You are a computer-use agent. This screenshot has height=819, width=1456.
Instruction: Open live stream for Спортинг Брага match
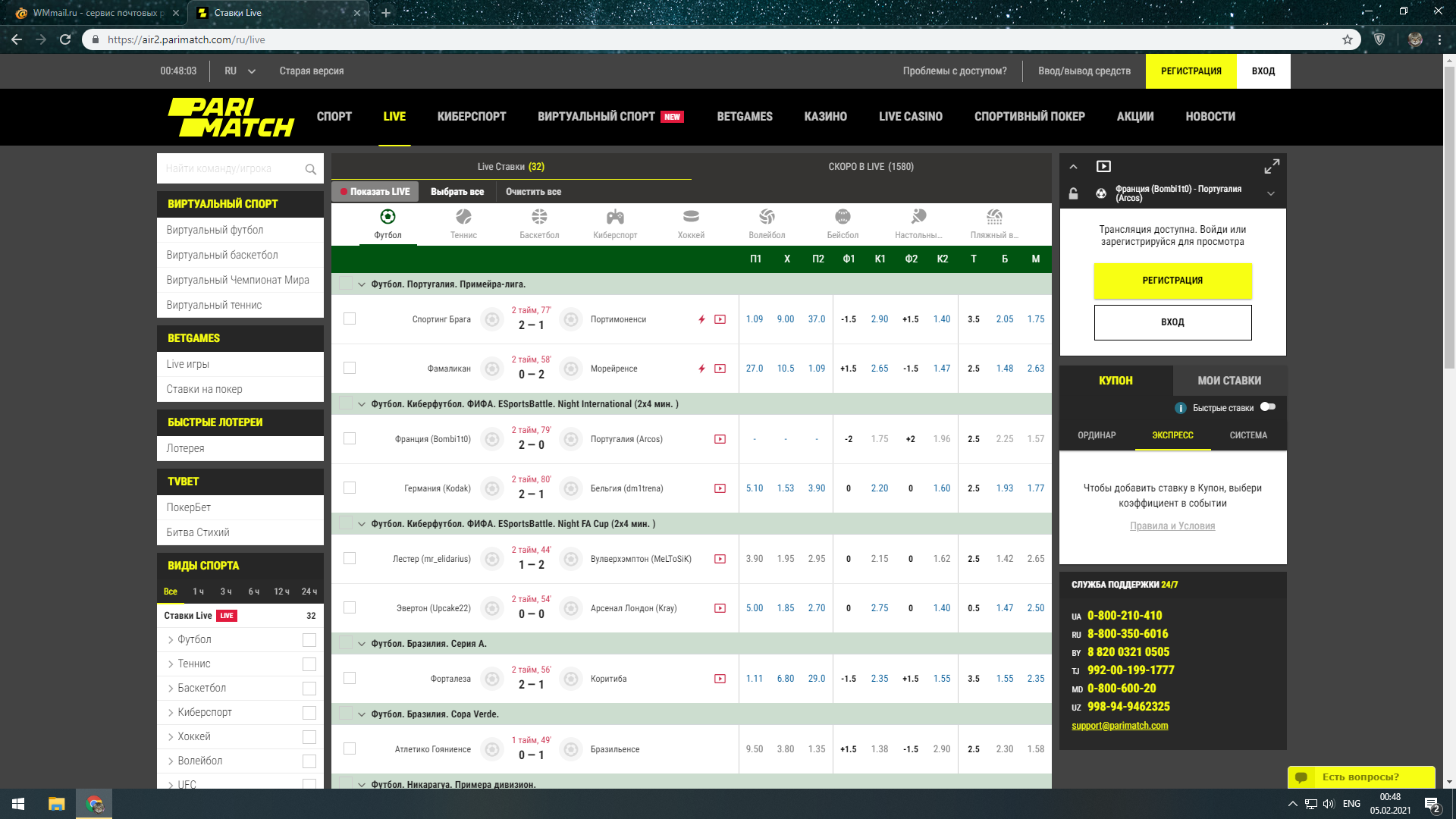(720, 319)
